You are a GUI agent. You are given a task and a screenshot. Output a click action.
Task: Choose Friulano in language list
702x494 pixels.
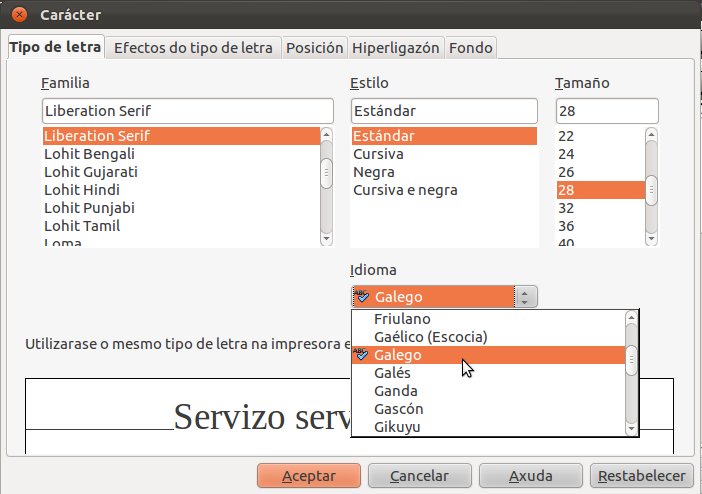point(488,319)
